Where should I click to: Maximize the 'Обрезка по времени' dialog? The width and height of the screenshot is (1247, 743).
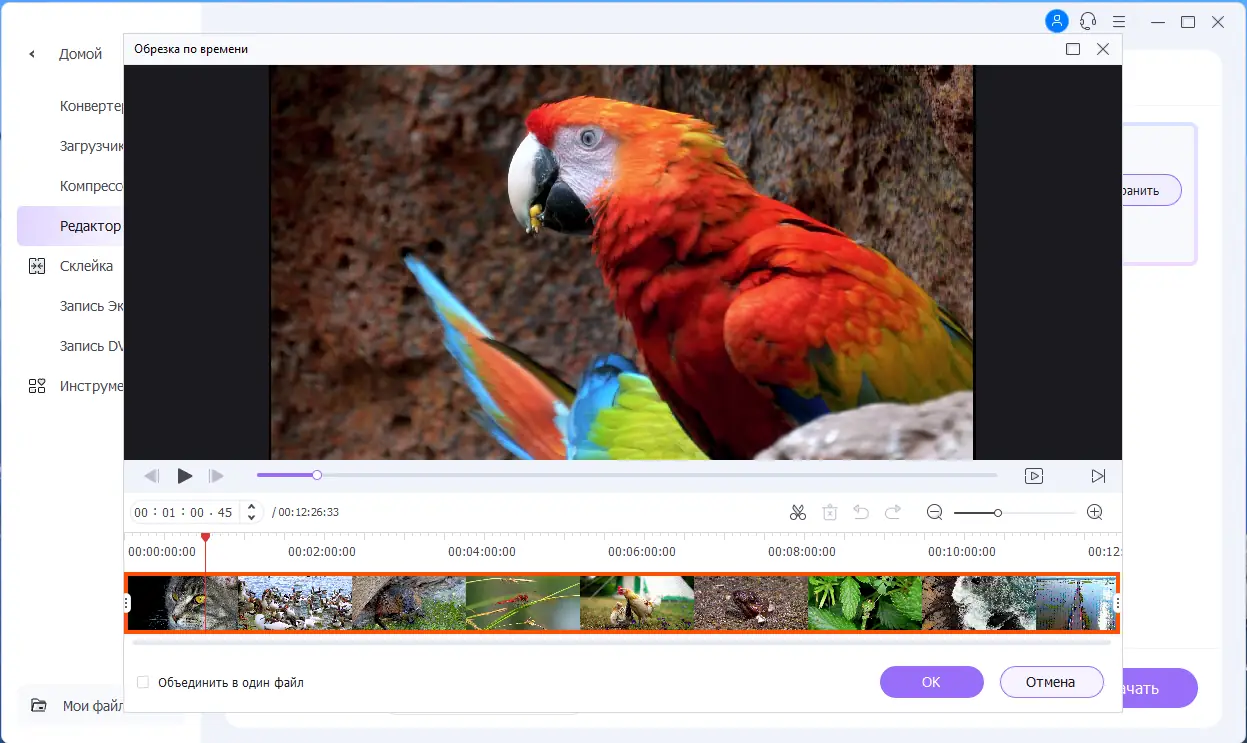tap(1073, 49)
